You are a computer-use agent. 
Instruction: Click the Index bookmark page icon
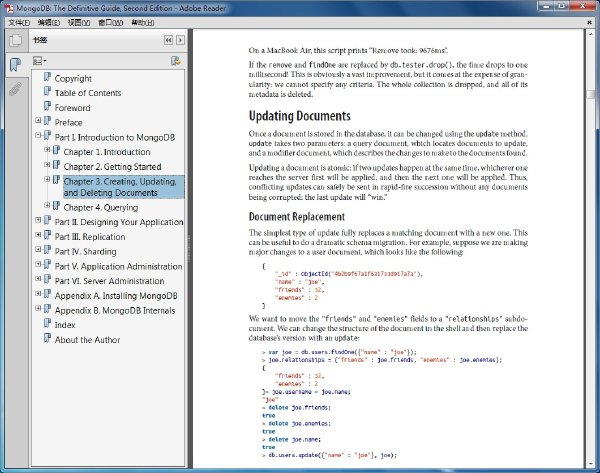47,323
